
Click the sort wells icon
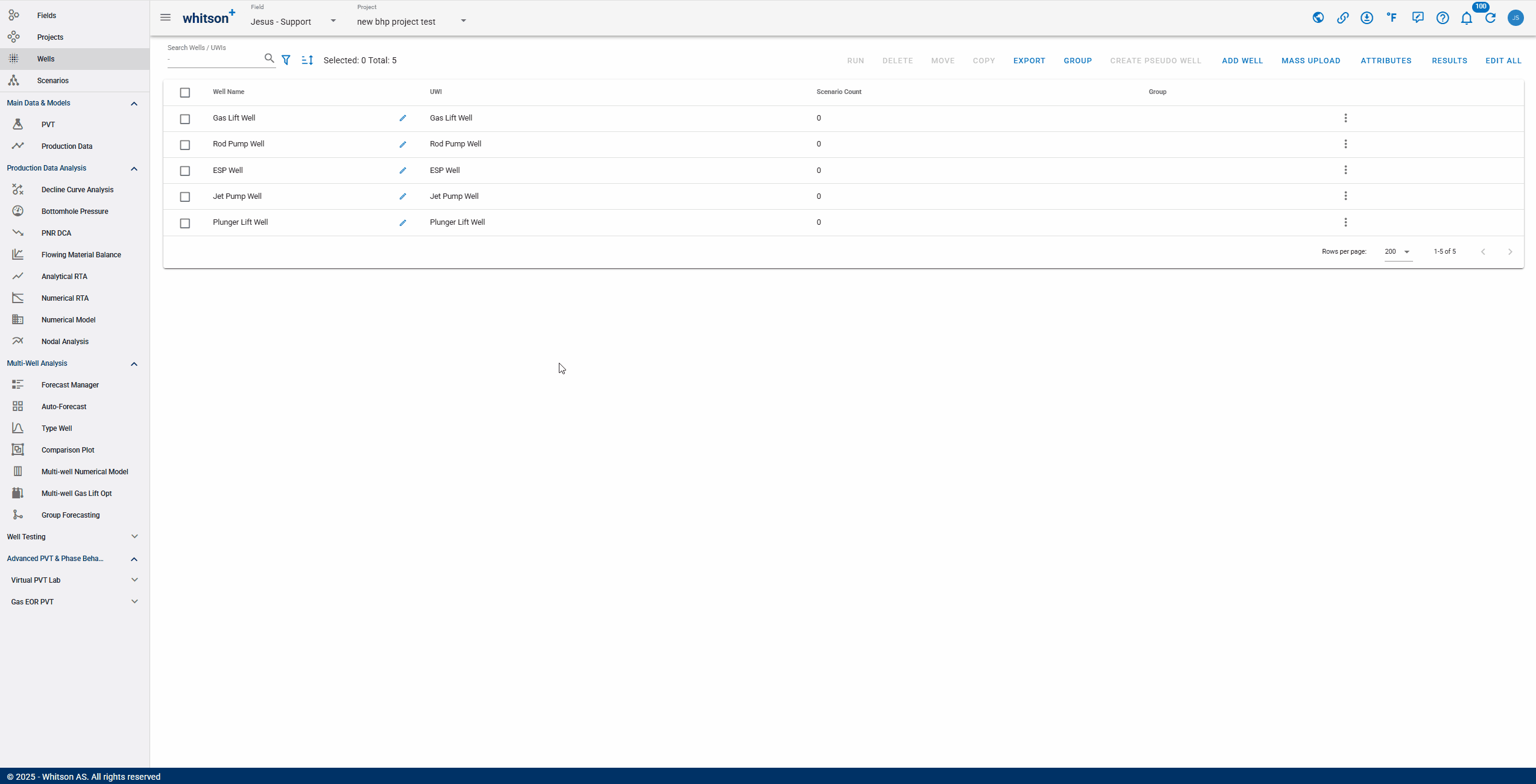[x=307, y=60]
